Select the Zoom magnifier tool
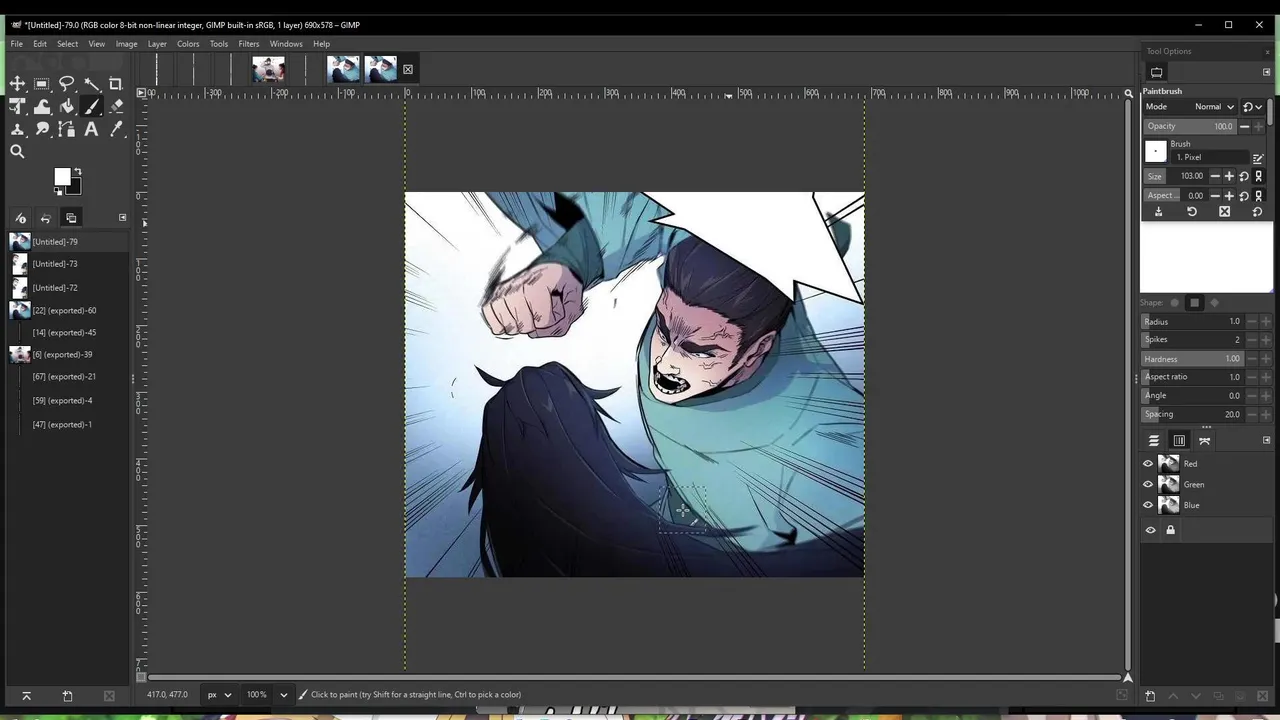This screenshot has width=1280, height=720. click(x=17, y=152)
